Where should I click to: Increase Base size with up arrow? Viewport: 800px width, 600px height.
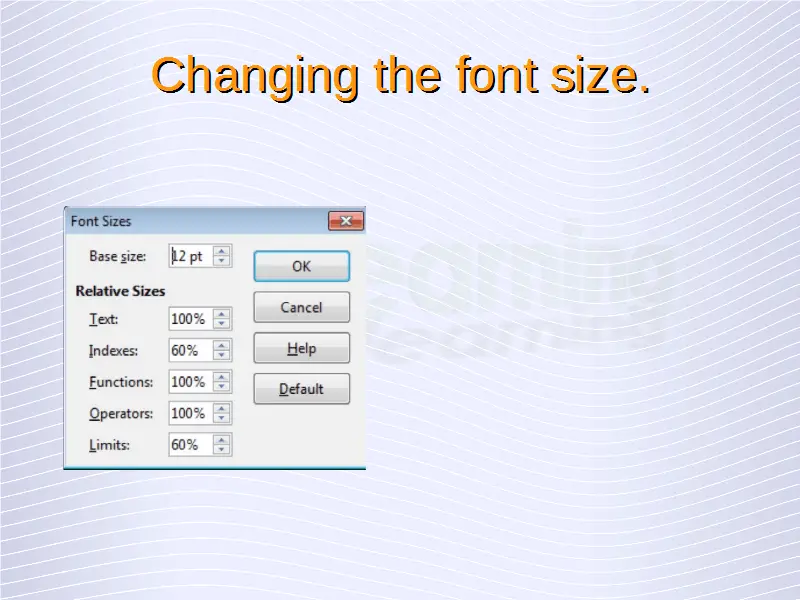coord(222,251)
